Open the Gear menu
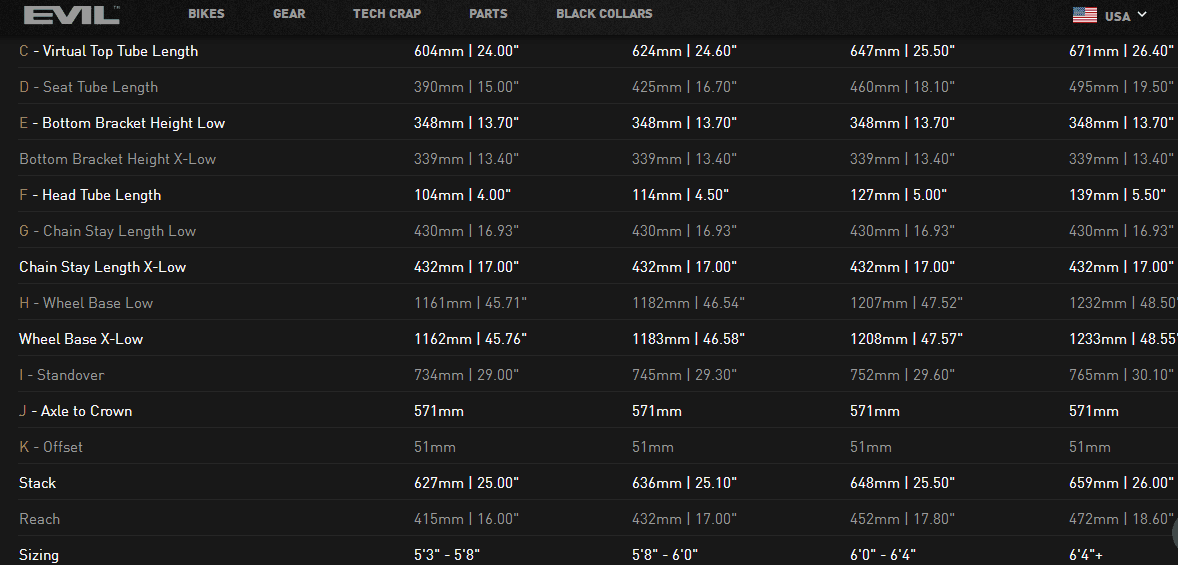 289,14
